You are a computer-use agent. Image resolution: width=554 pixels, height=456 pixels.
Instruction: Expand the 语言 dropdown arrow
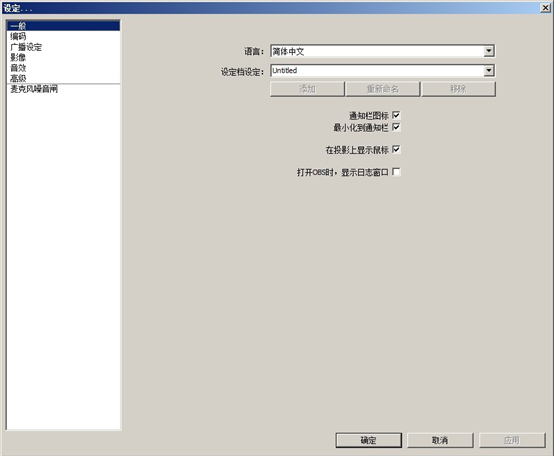489,51
